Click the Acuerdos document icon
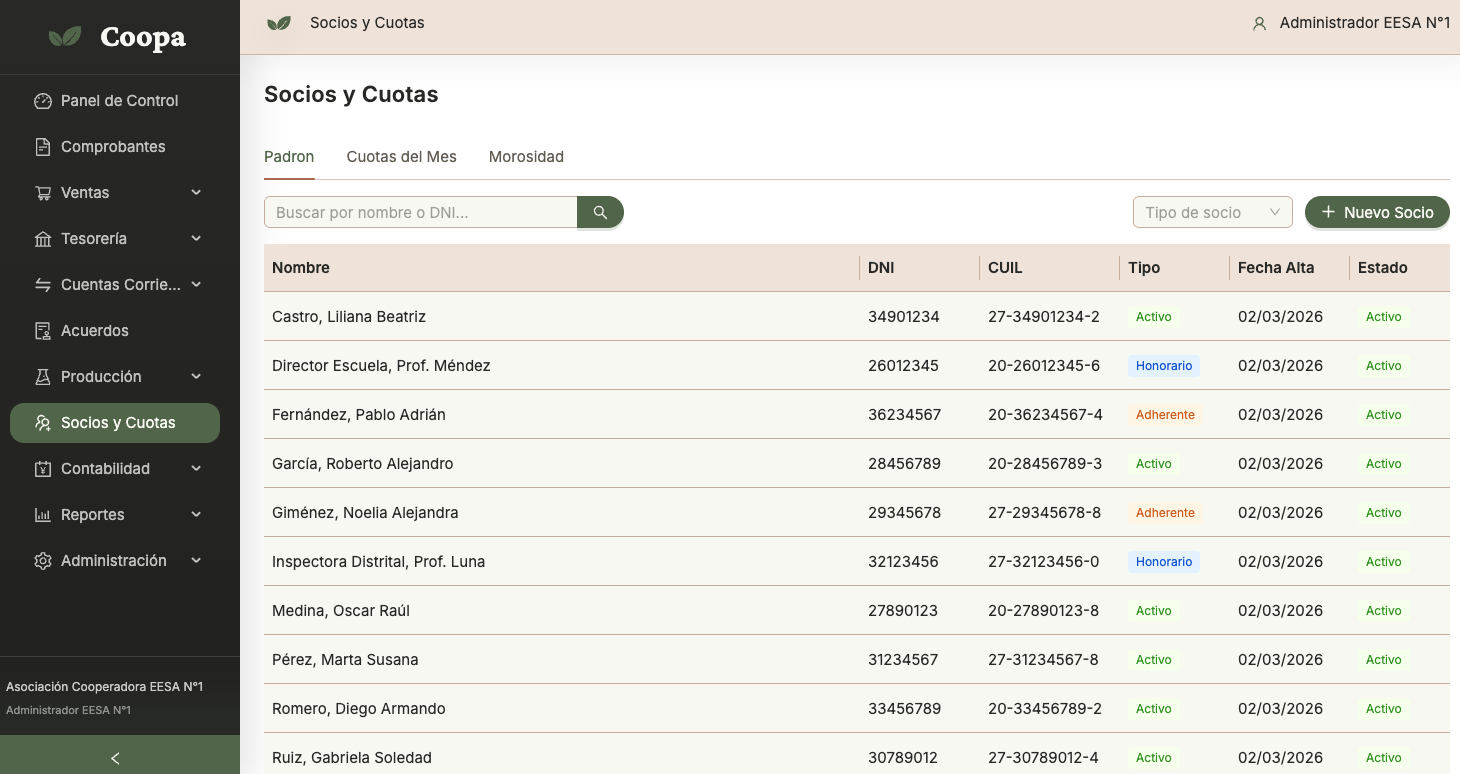 [x=43, y=331]
